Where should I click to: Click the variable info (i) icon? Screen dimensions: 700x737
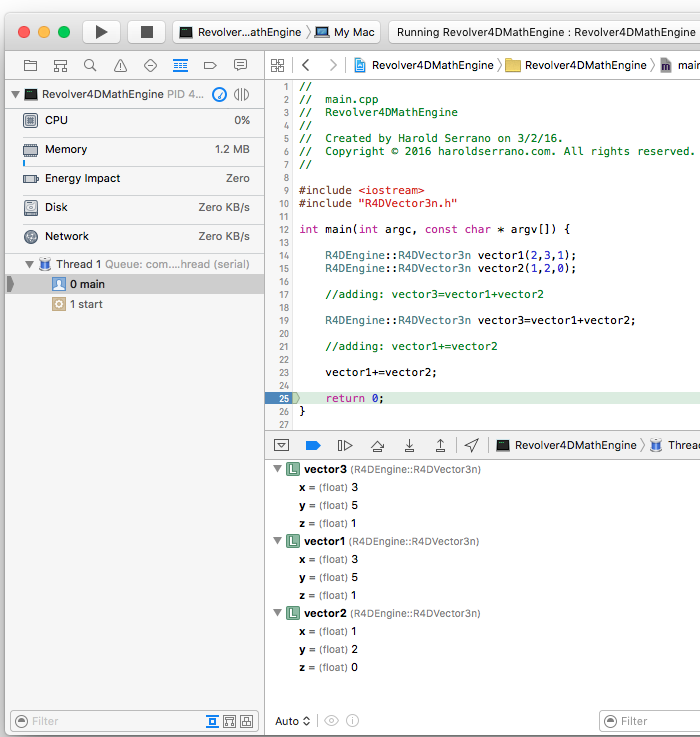353,721
